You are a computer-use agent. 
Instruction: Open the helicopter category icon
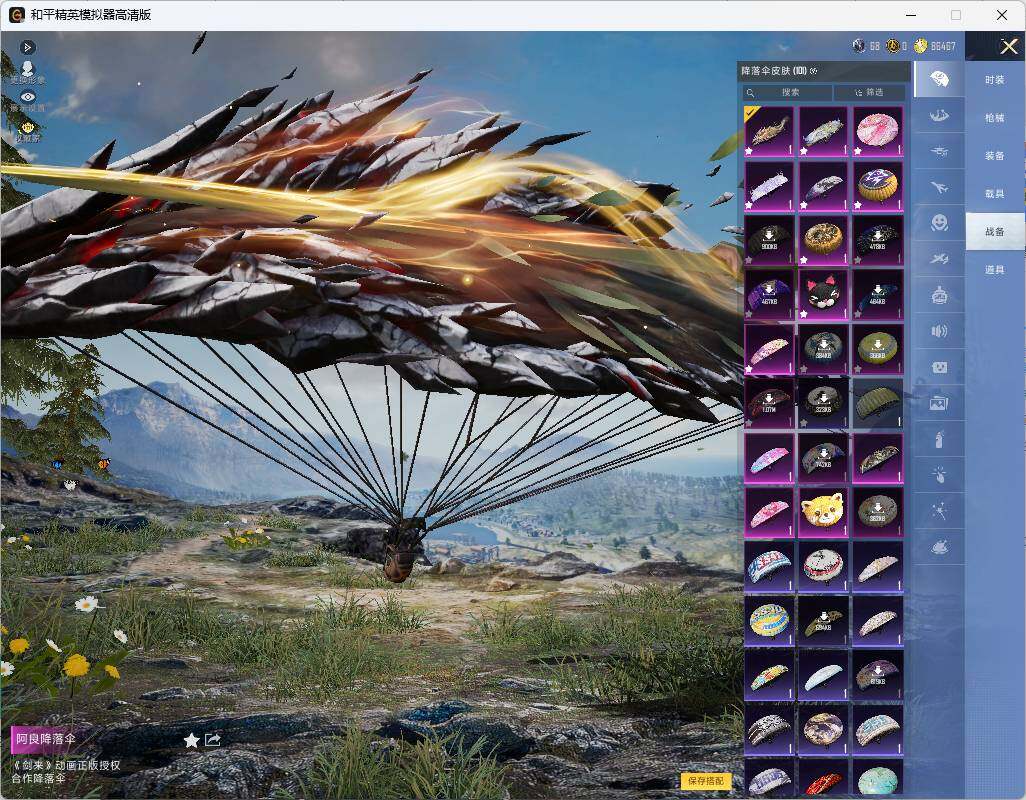(x=939, y=152)
